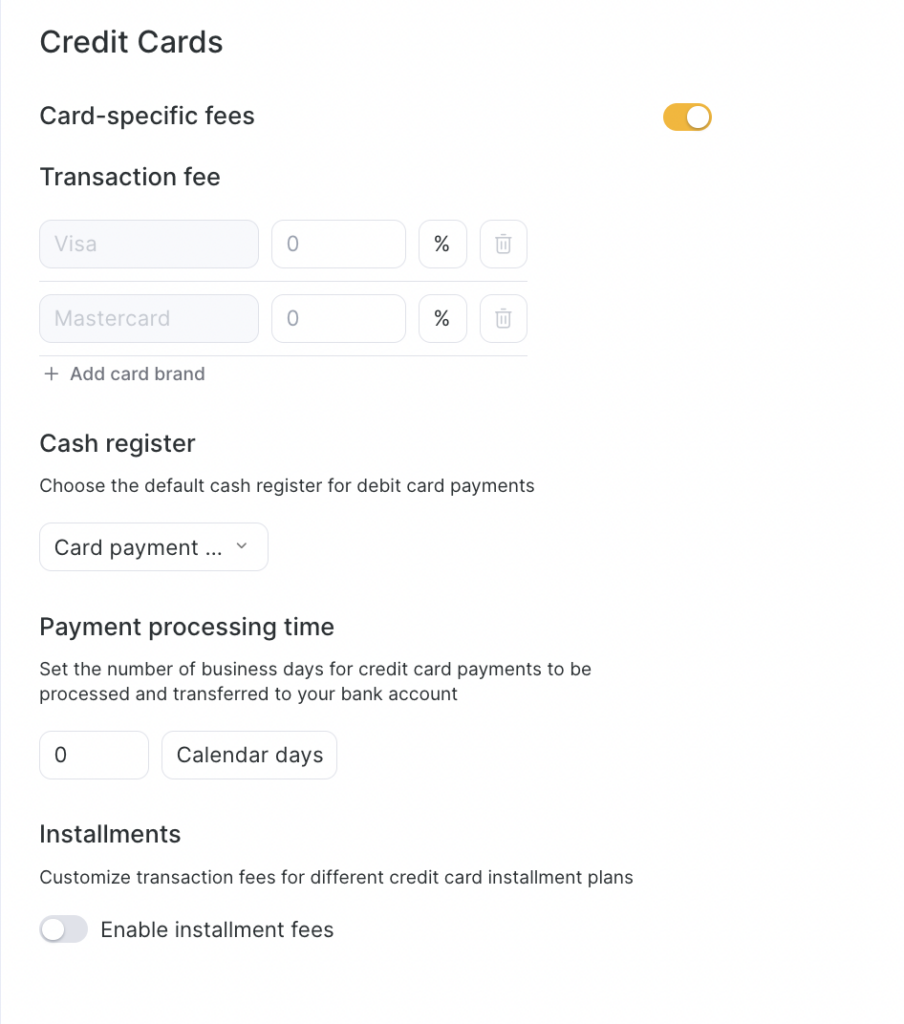The width and height of the screenshot is (904, 1024).
Task: Select the Mastercard card brand field
Action: point(149,319)
